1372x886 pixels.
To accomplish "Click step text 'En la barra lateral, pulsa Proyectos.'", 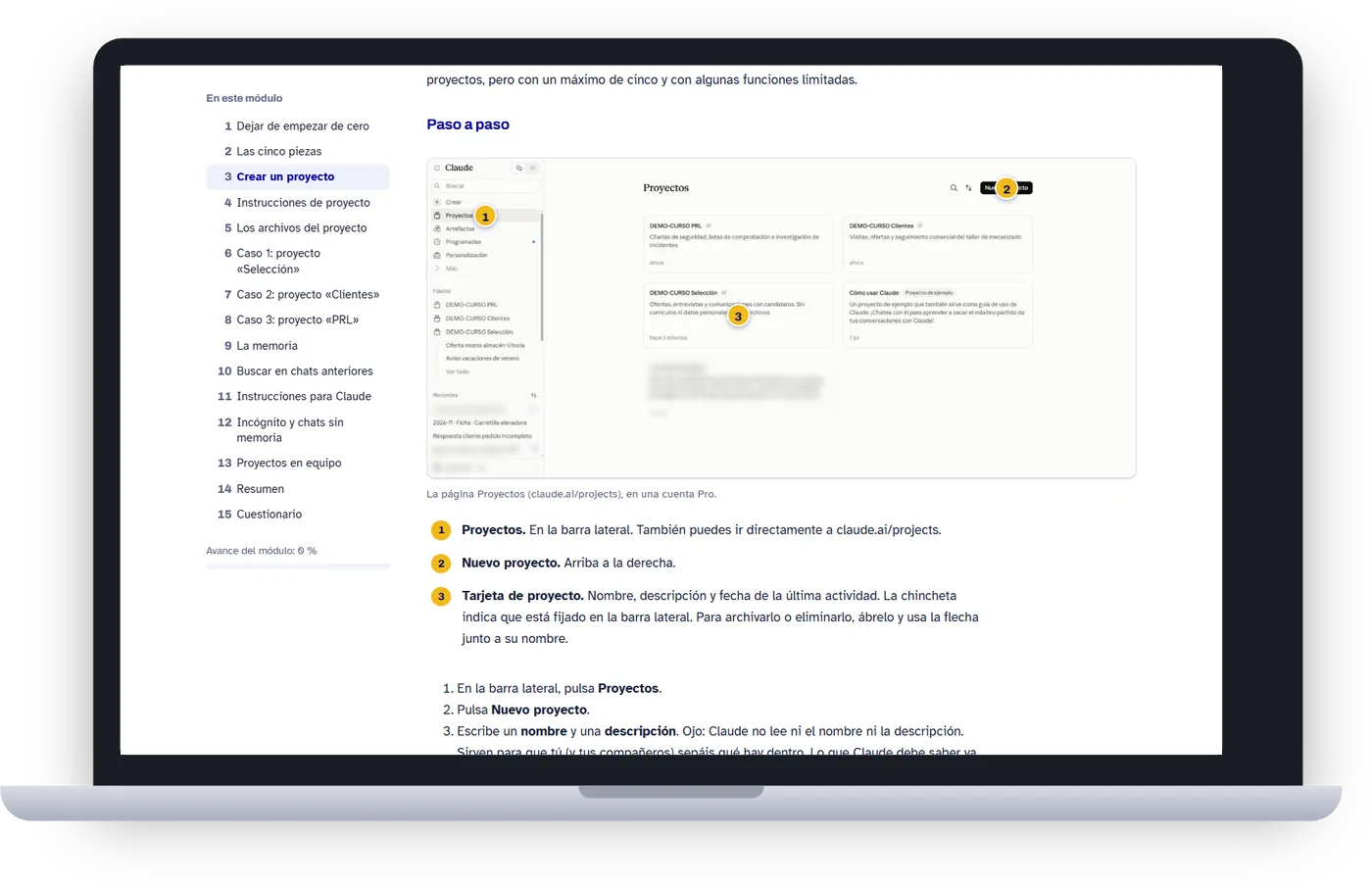I will pyautogui.click(x=560, y=689).
